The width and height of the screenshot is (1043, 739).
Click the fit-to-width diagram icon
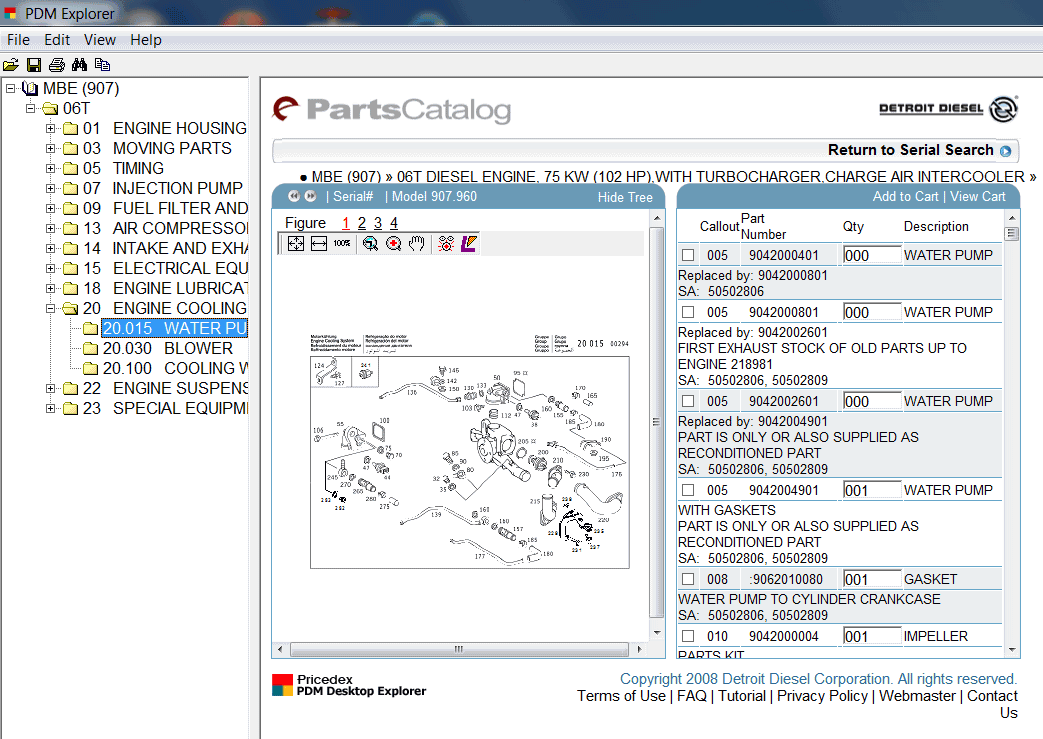pyautogui.click(x=319, y=244)
